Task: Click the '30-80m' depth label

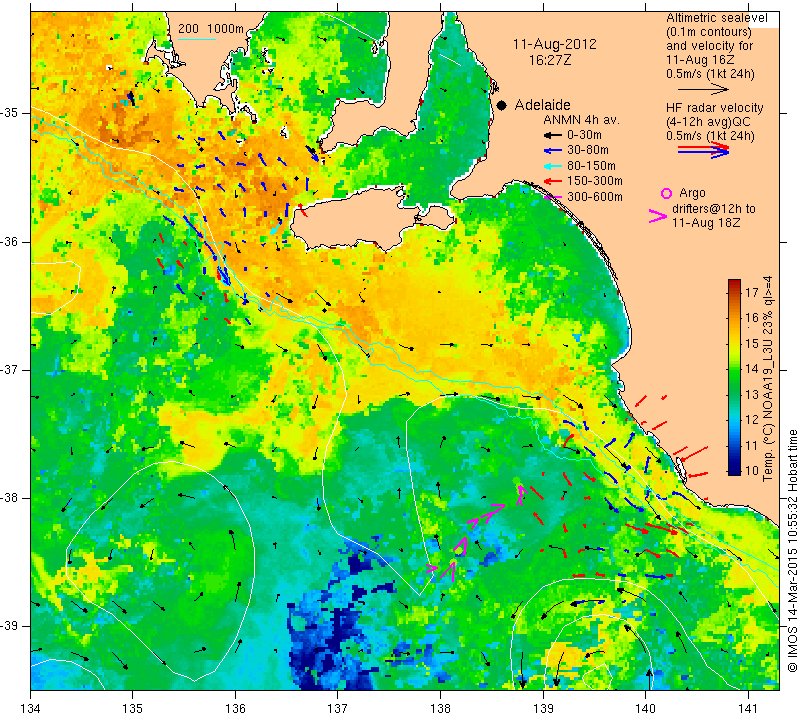Action: (x=588, y=150)
